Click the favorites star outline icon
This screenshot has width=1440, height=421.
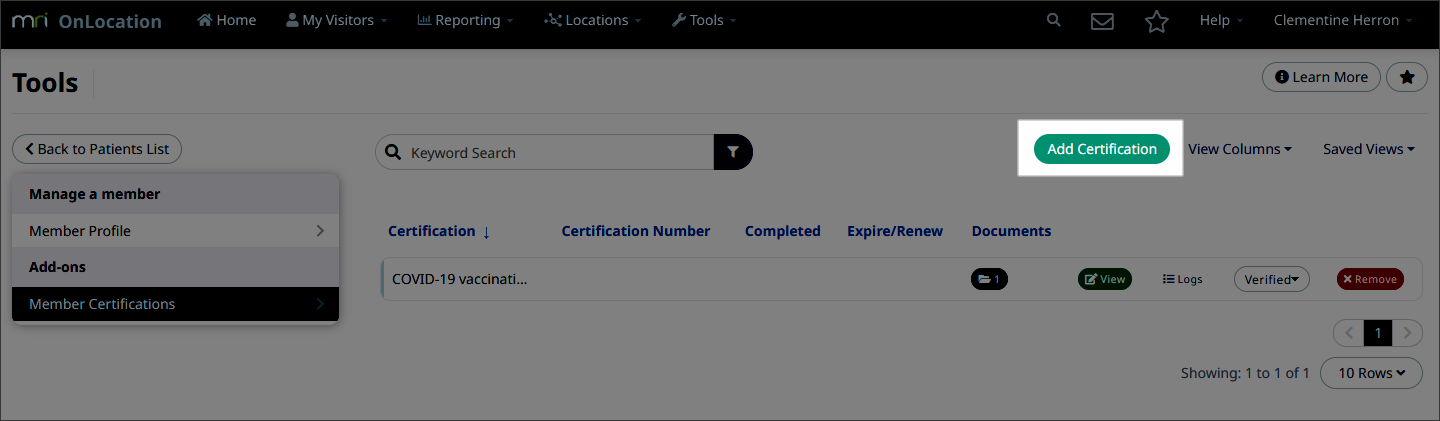click(1156, 21)
